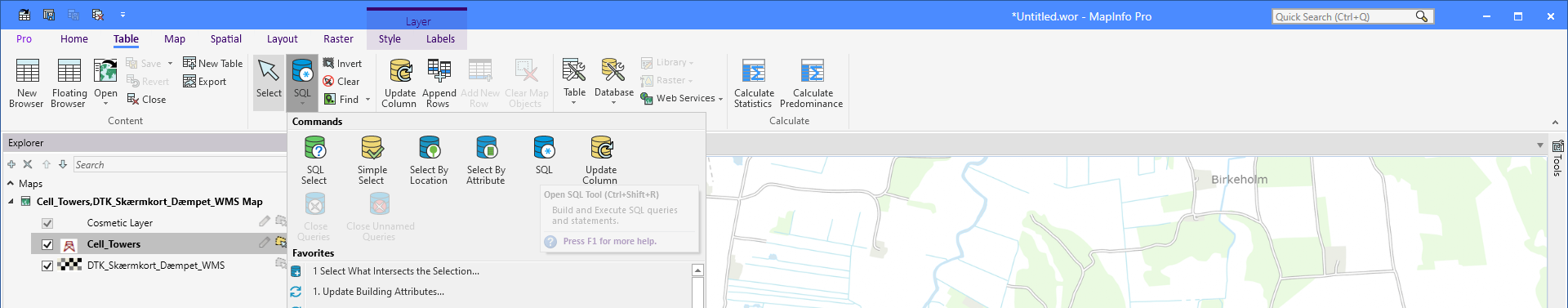The width and height of the screenshot is (1568, 308).
Task: Open the Layer Labels tab
Action: tap(441, 38)
